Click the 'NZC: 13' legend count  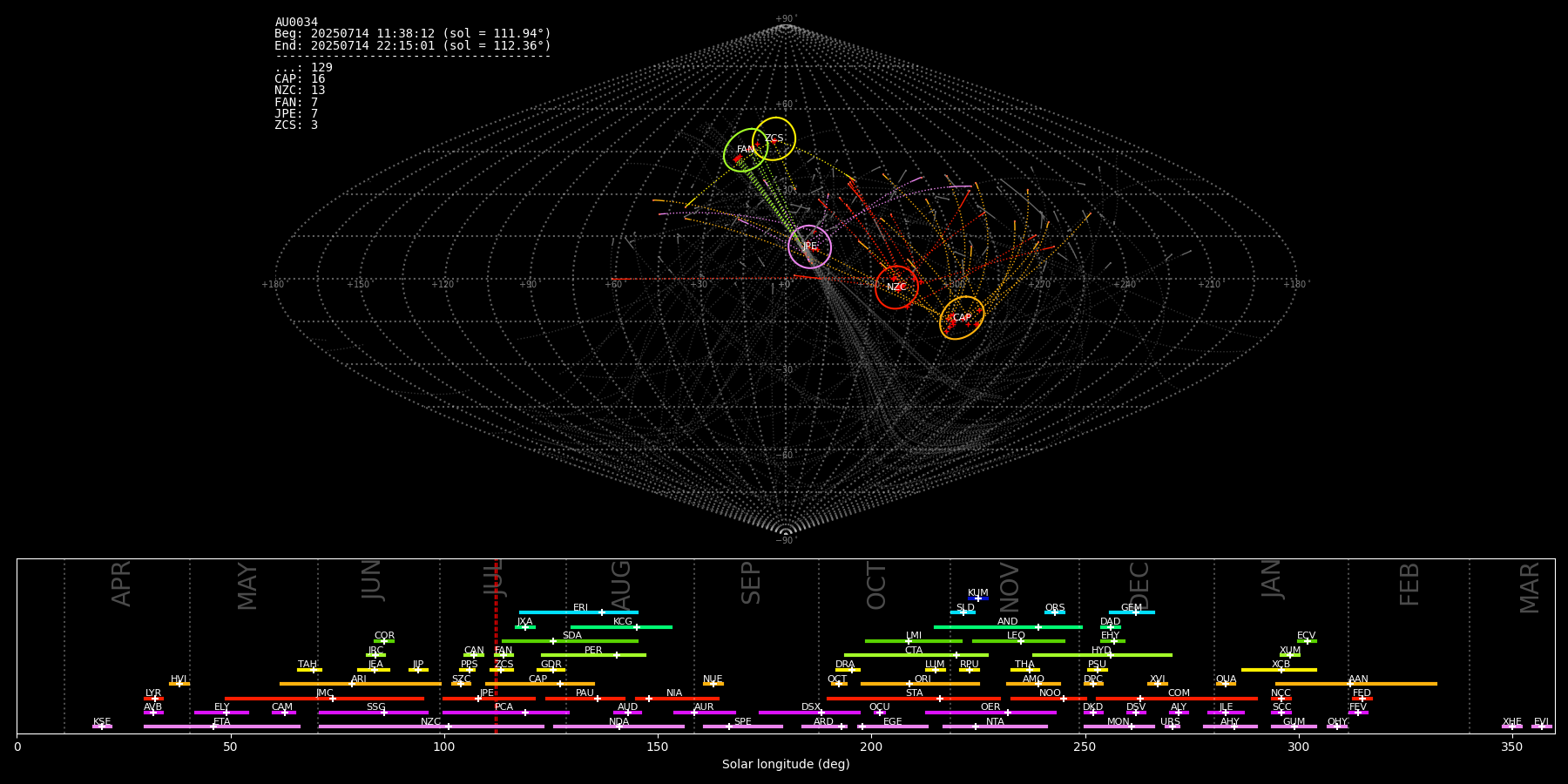point(300,91)
